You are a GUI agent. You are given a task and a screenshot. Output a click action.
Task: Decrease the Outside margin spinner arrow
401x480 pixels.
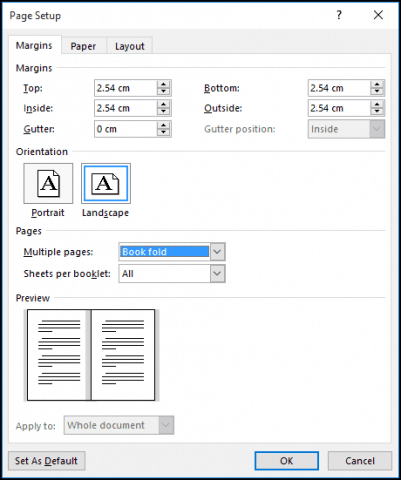377,112
